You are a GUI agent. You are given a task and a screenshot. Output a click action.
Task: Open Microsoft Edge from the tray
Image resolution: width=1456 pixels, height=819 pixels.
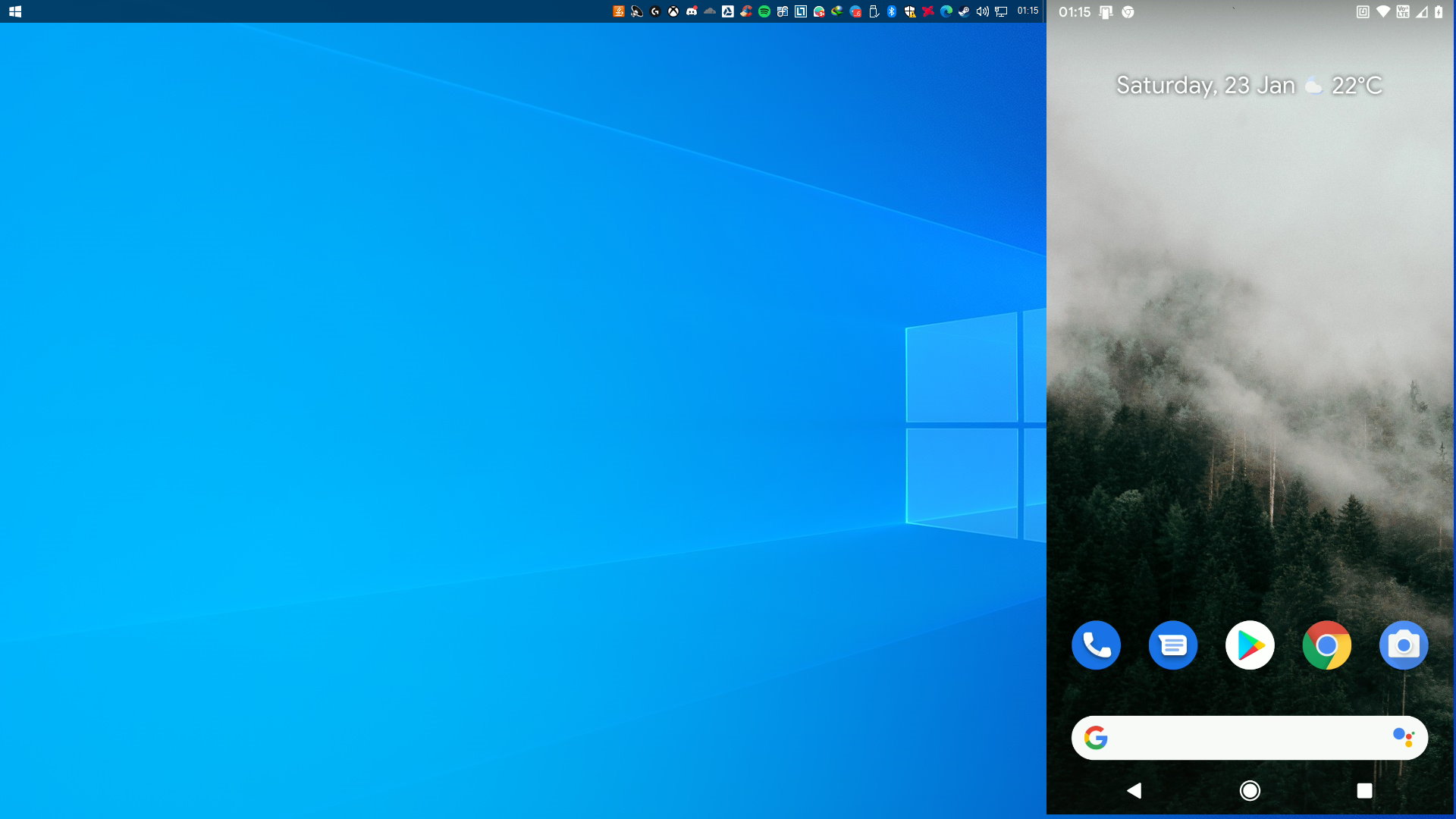tap(945, 11)
